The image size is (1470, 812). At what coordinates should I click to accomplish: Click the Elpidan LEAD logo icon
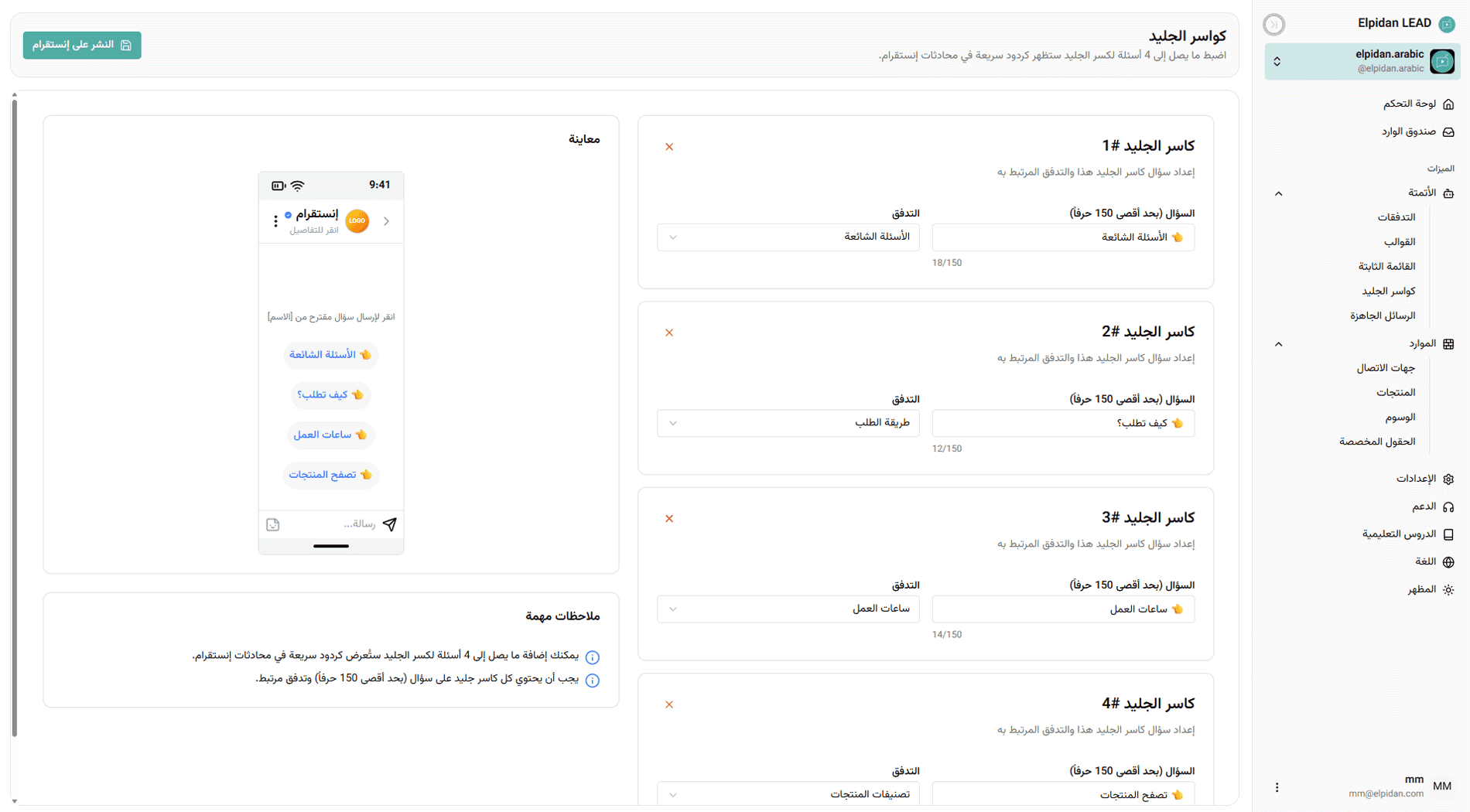[x=1447, y=24]
